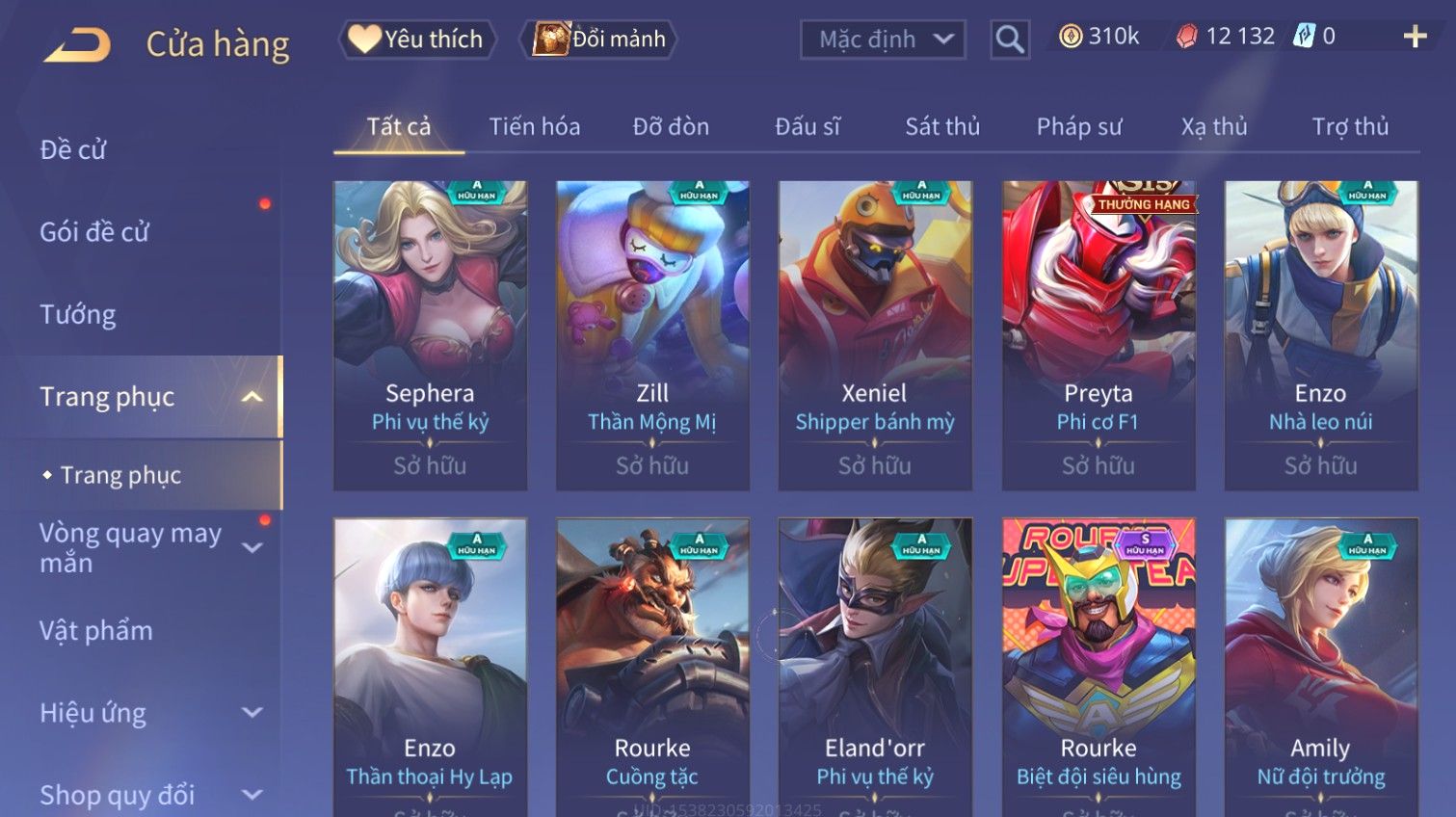Screen dimensions: 1456x817
Task: Open Gói đề cử in sidebar
Action: tap(94, 232)
